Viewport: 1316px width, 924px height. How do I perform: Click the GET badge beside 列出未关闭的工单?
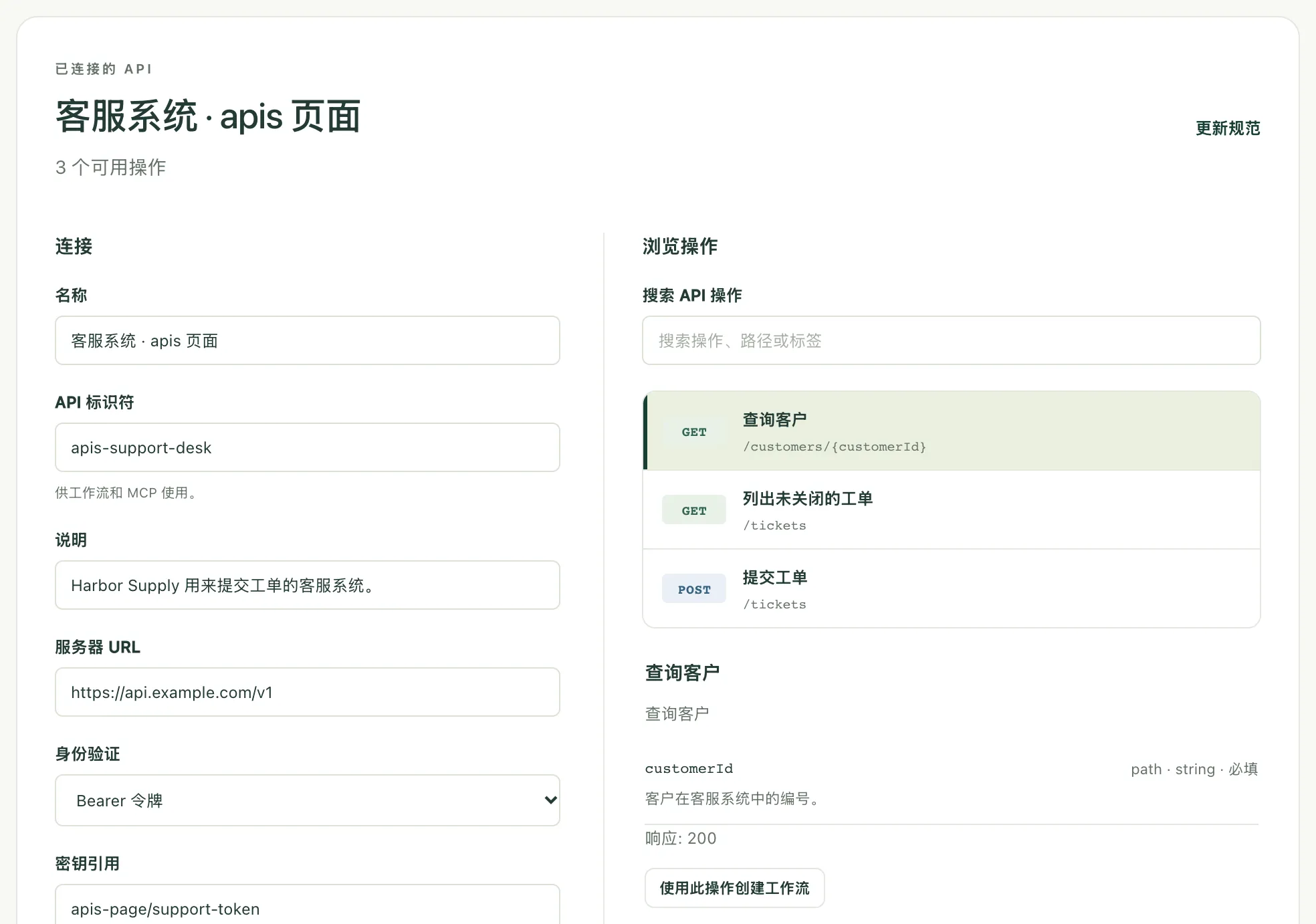coord(694,510)
